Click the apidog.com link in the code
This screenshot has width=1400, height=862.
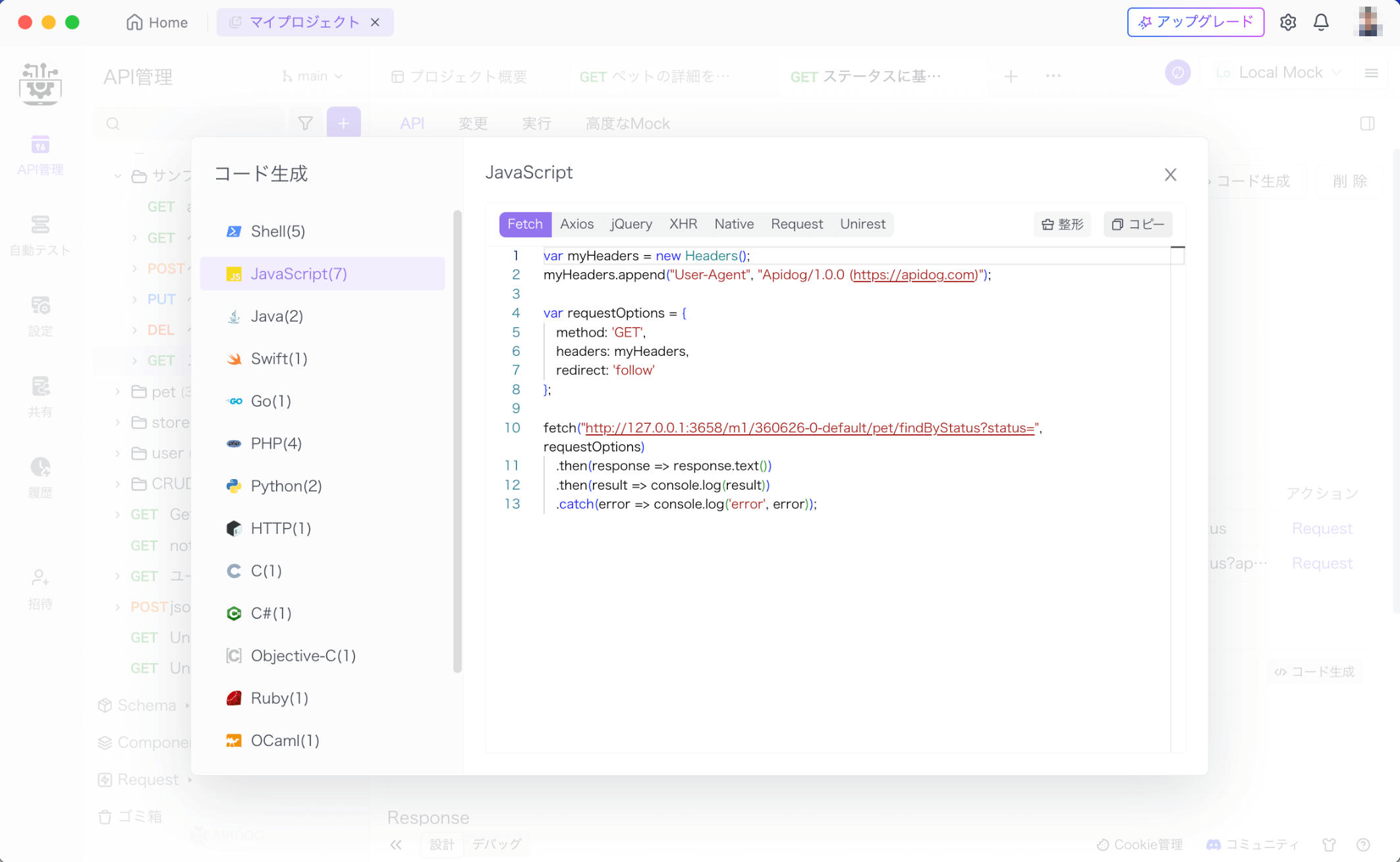pyautogui.click(x=914, y=275)
